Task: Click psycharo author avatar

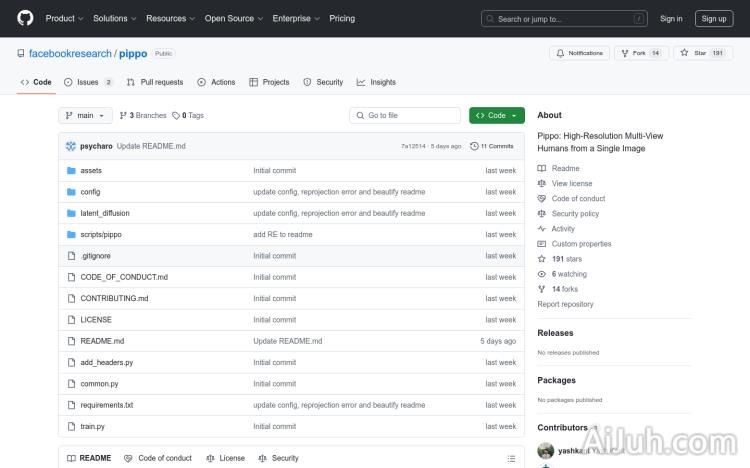Action: (71, 146)
